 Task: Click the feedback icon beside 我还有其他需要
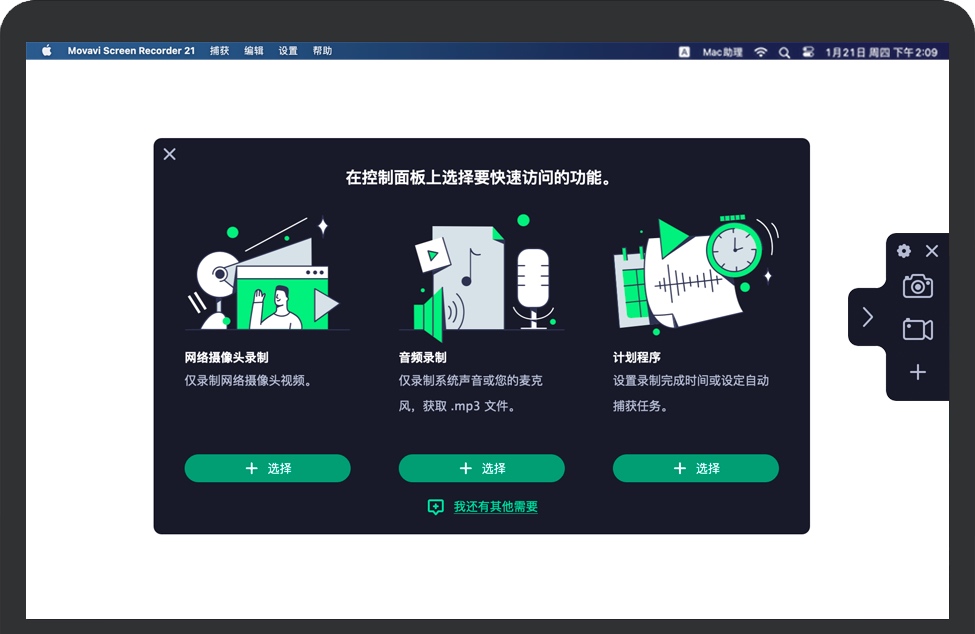pos(435,507)
